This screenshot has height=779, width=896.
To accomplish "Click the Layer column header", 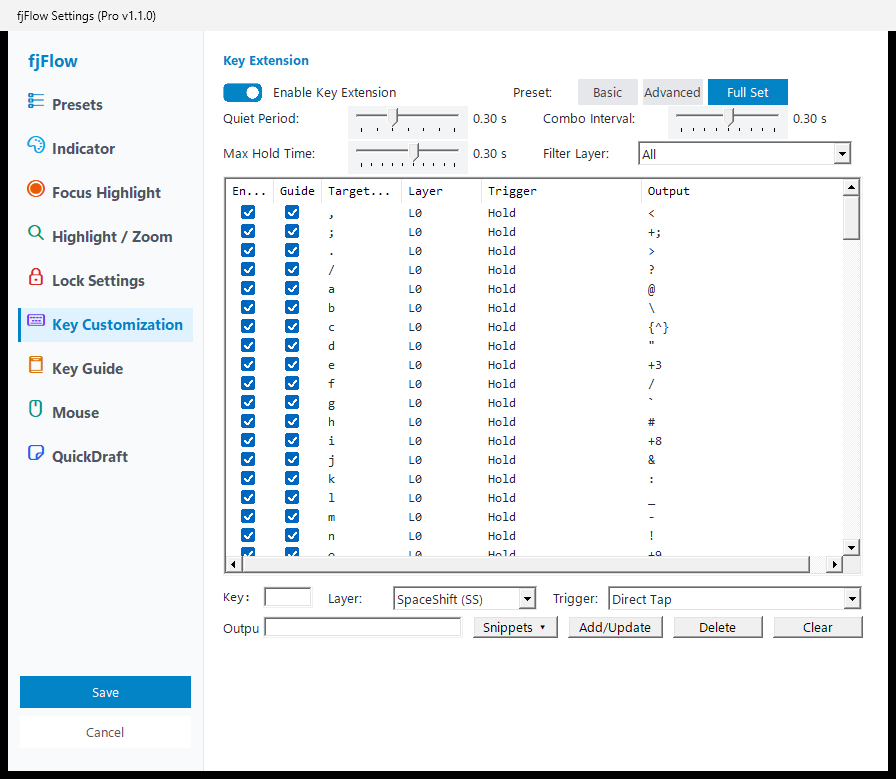I will (x=441, y=191).
